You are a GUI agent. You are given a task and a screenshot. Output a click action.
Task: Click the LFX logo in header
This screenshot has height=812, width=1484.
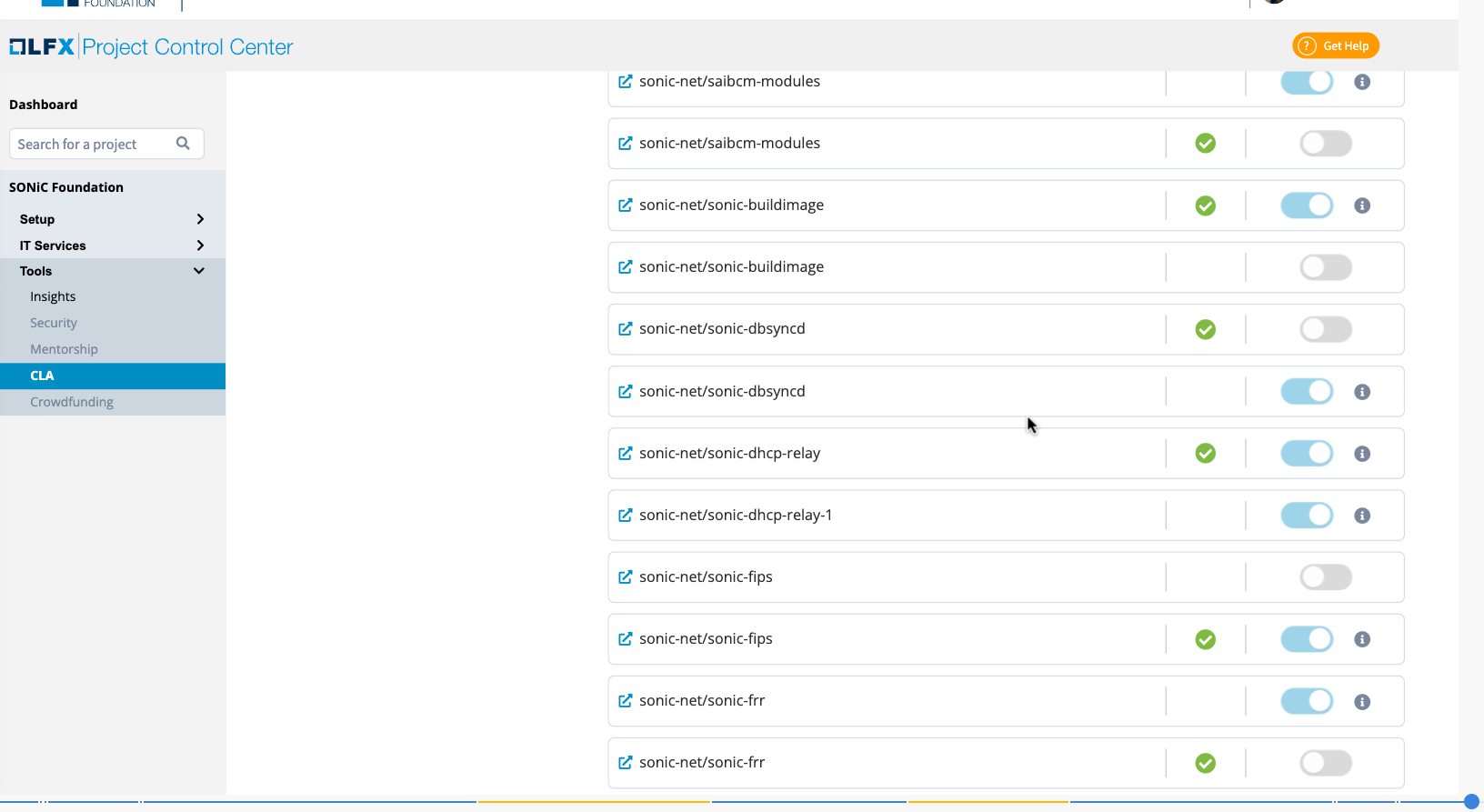coord(42,46)
